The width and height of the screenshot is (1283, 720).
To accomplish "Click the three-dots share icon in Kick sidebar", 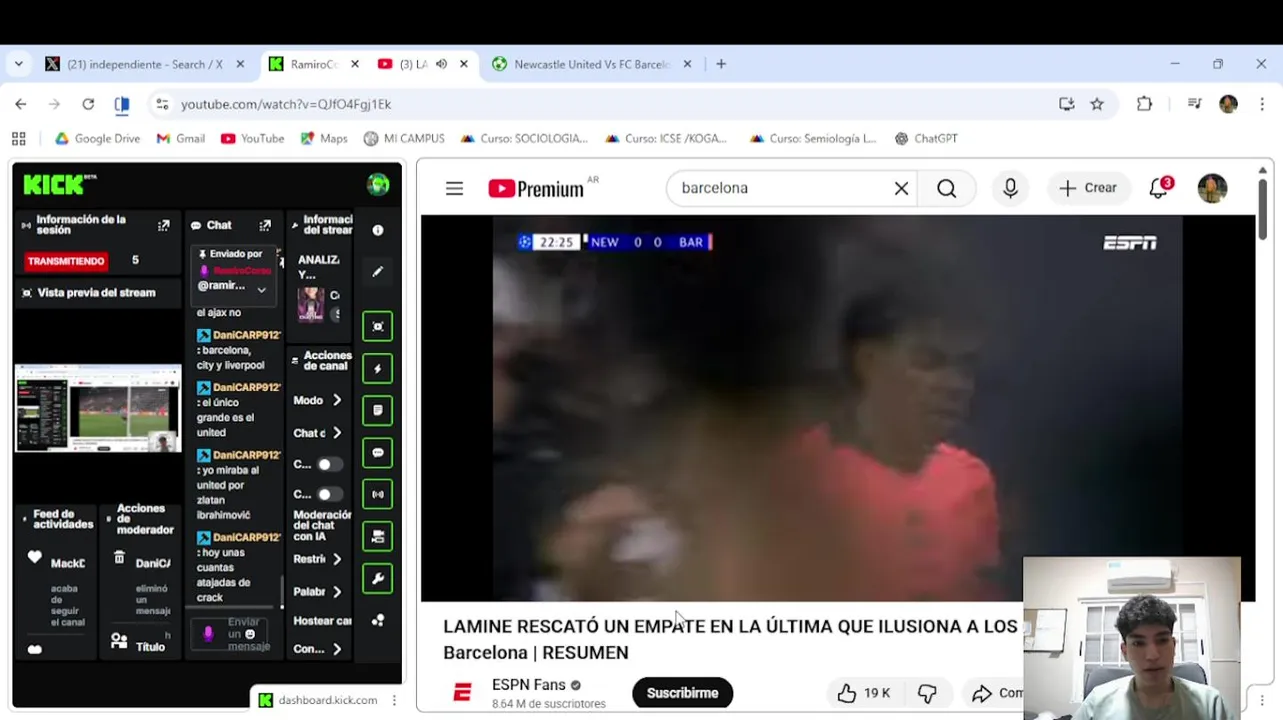I will (x=378, y=620).
